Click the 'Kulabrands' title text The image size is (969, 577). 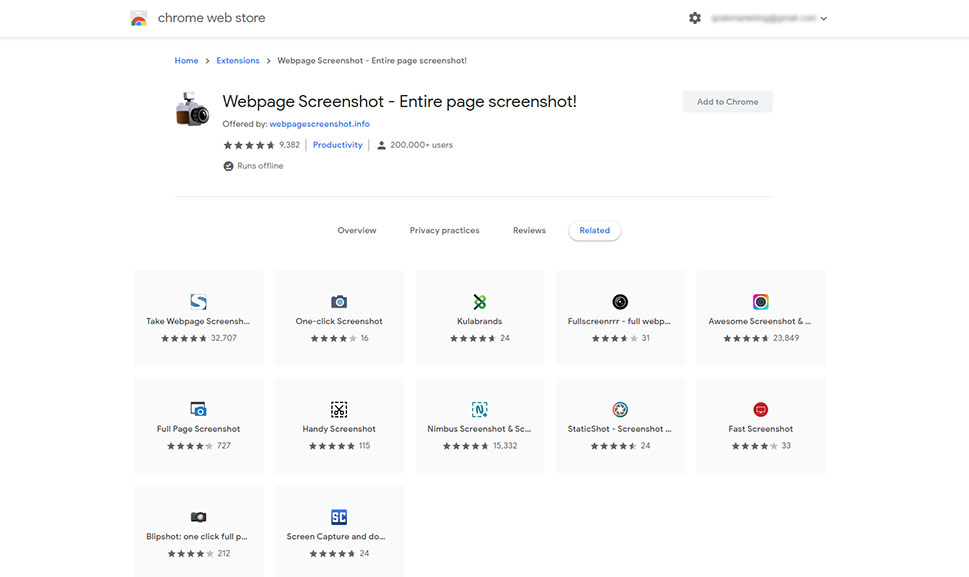[x=480, y=321]
